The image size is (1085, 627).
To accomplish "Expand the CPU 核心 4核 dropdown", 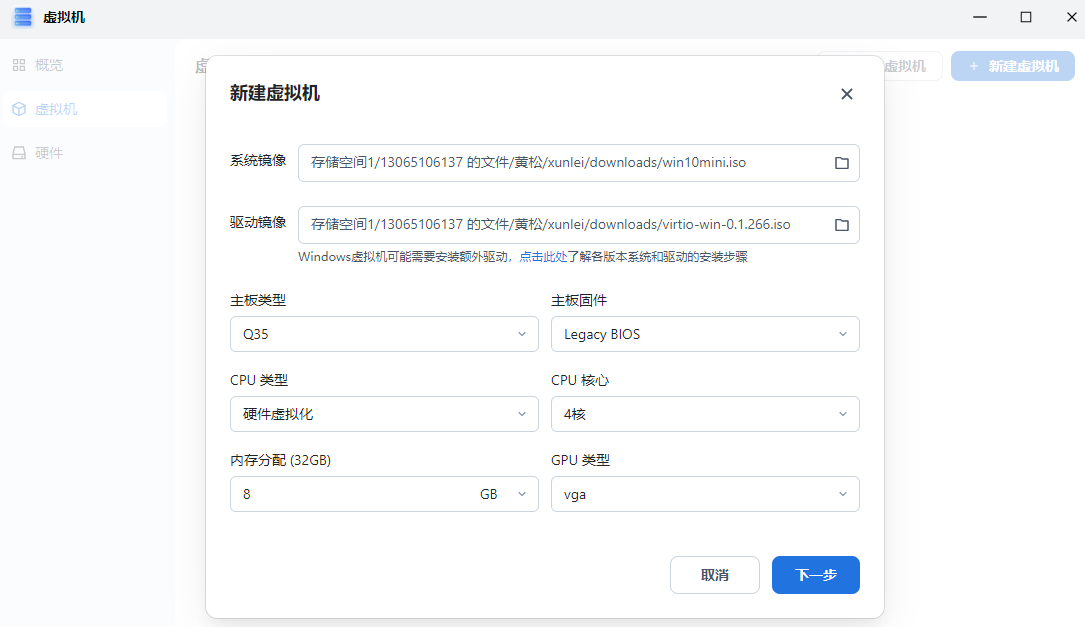I will 705,414.
